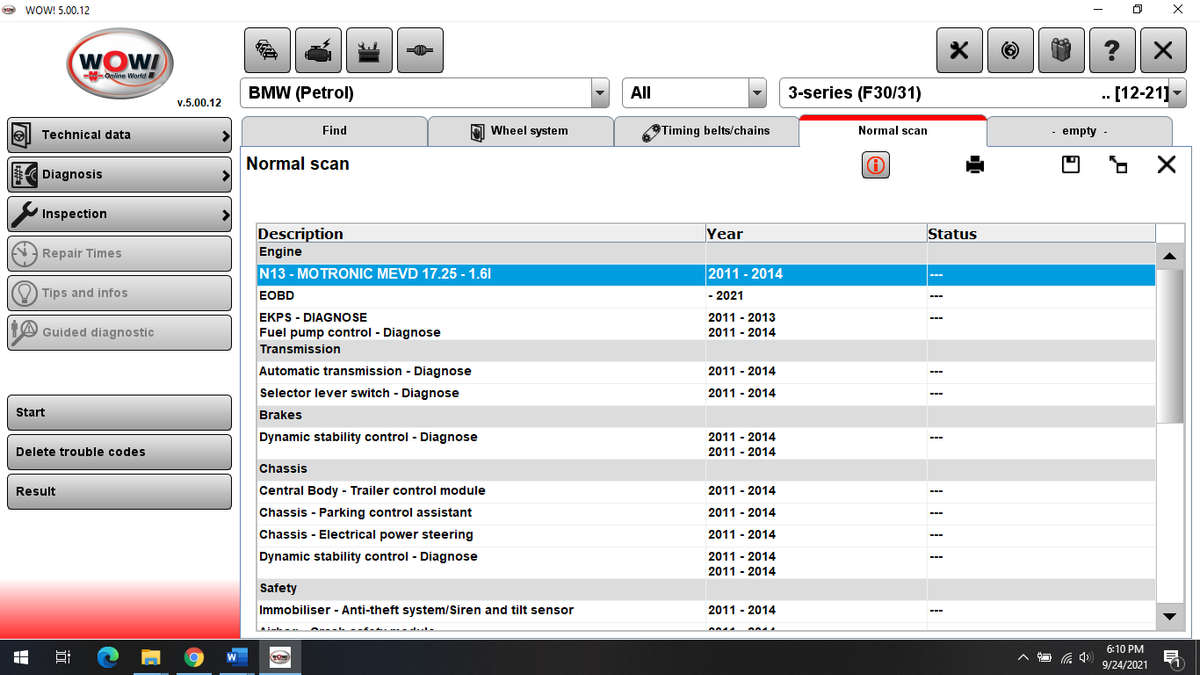Open the vehicle selection icon in toolbar
Image resolution: width=1200 pixels, height=675 pixels.
tap(267, 50)
